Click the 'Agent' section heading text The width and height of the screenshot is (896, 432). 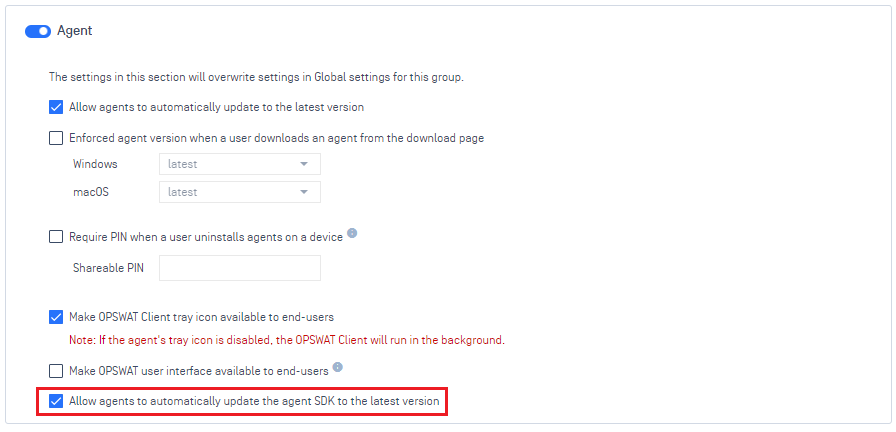(75, 31)
